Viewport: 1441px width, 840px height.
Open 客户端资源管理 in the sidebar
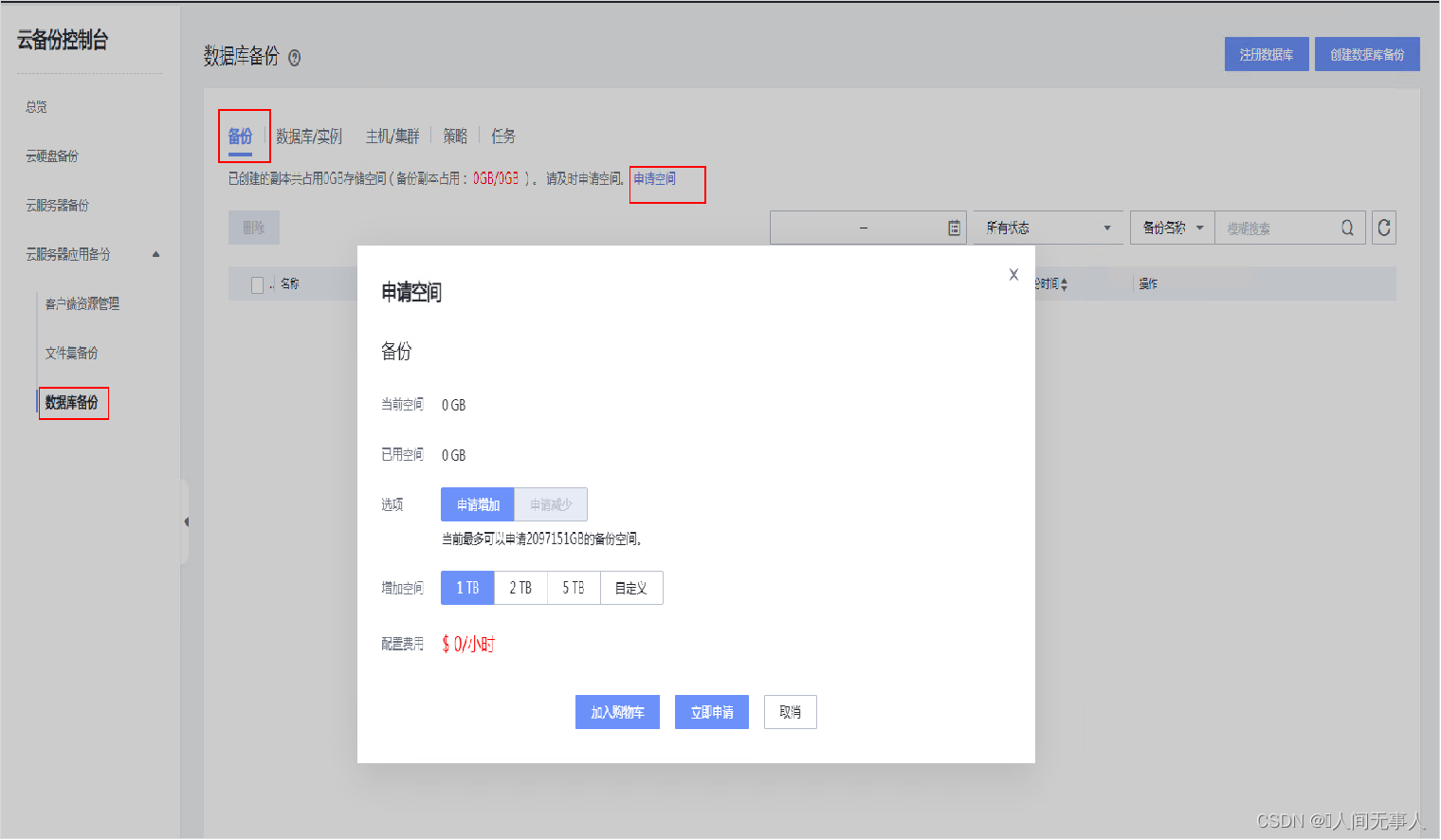(82, 304)
